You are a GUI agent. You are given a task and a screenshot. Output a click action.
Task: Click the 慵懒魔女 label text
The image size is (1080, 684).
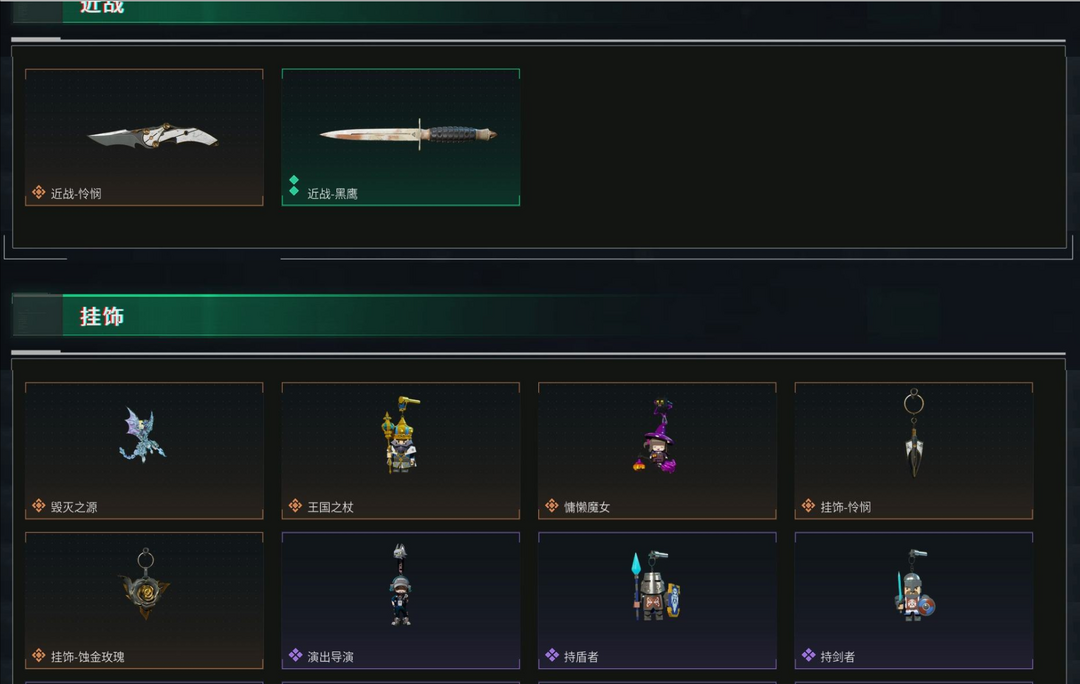click(x=587, y=508)
